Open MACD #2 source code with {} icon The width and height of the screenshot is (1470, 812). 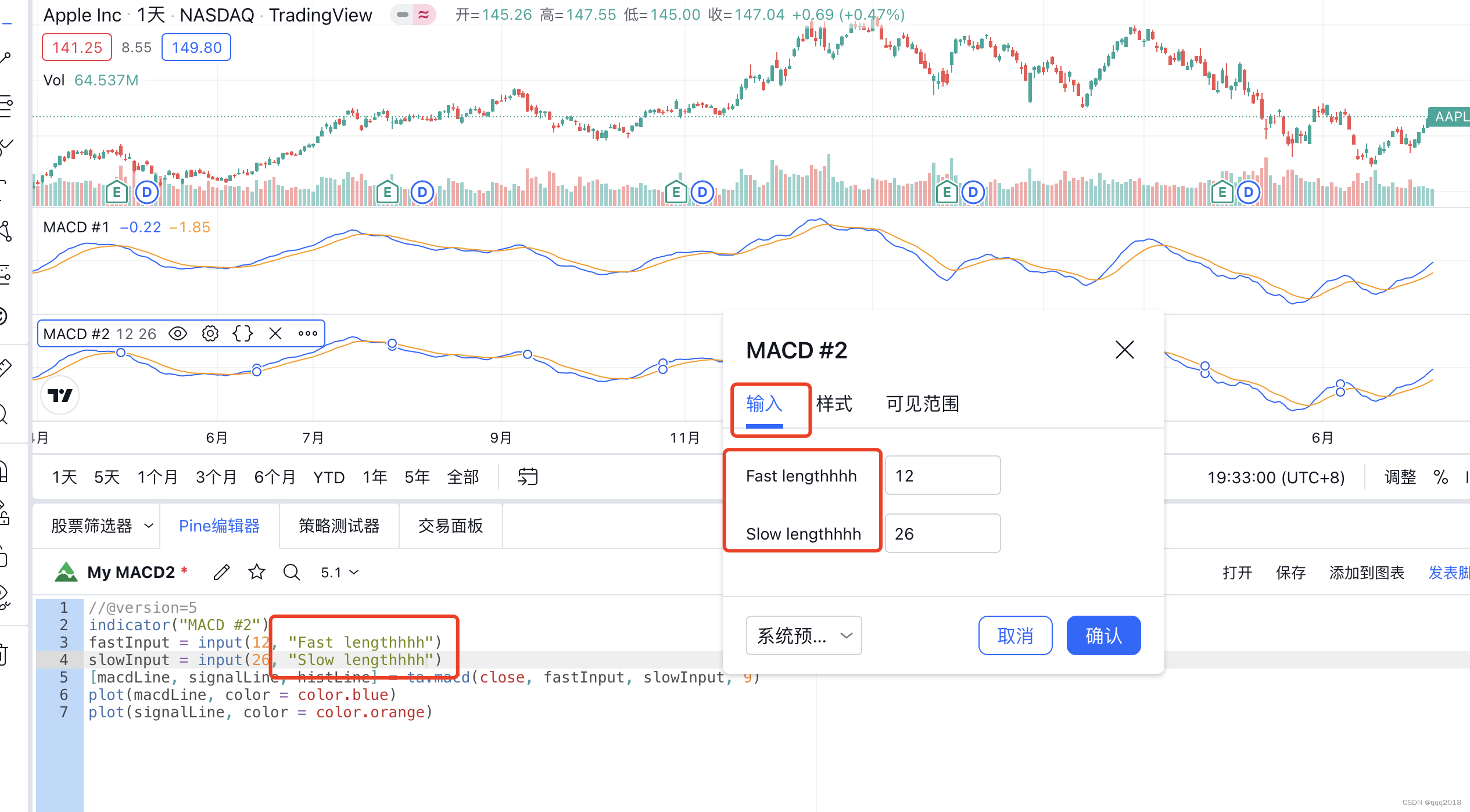pos(242,333)
